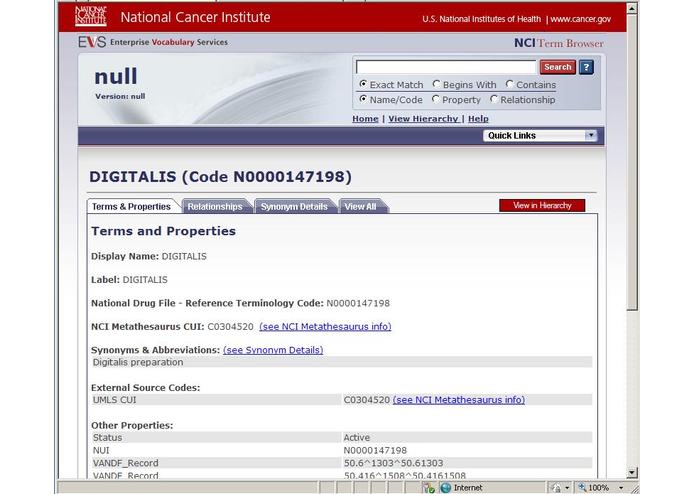Click the View in Hierarchy button

click(542, 206)
